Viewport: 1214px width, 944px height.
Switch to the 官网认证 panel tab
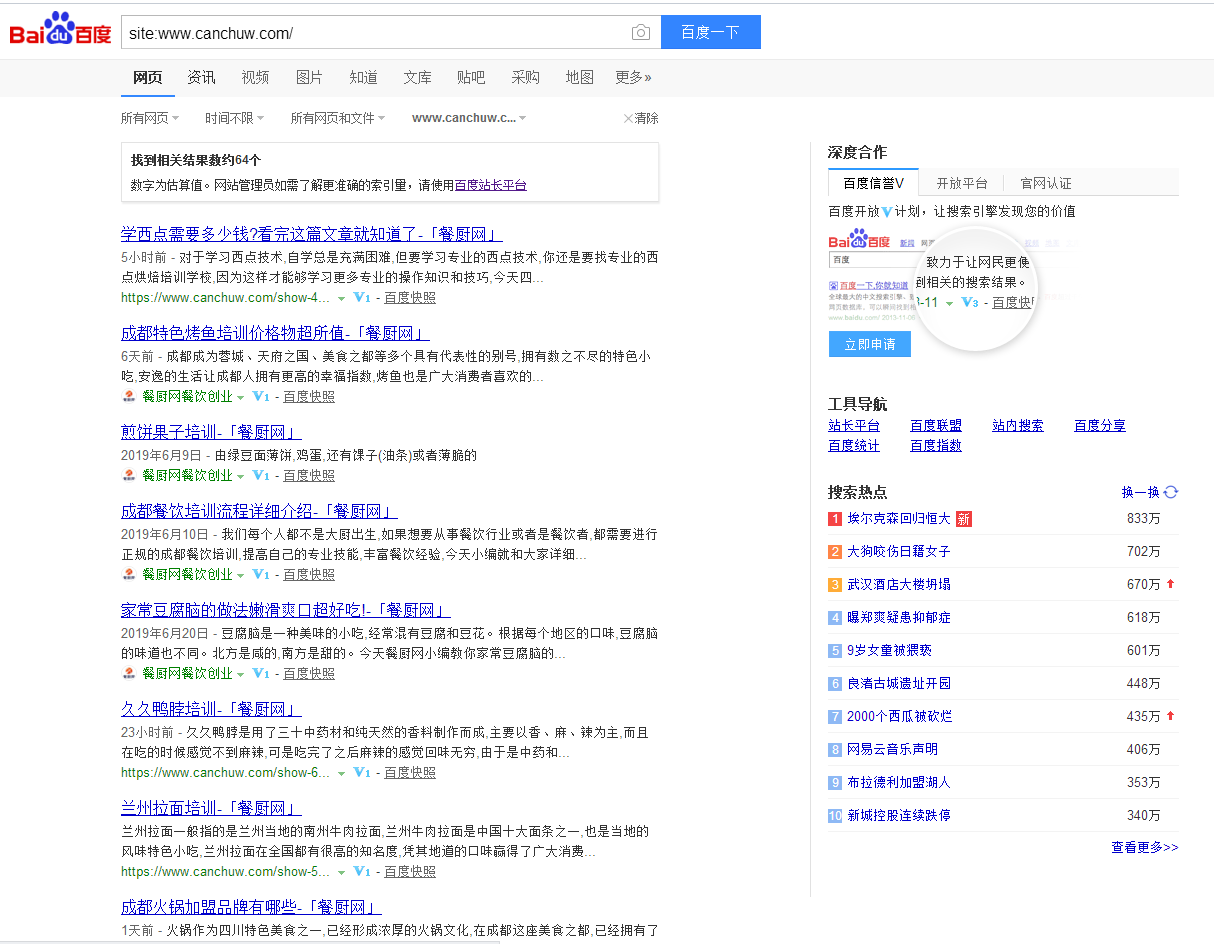click(x=1046, y=183)
